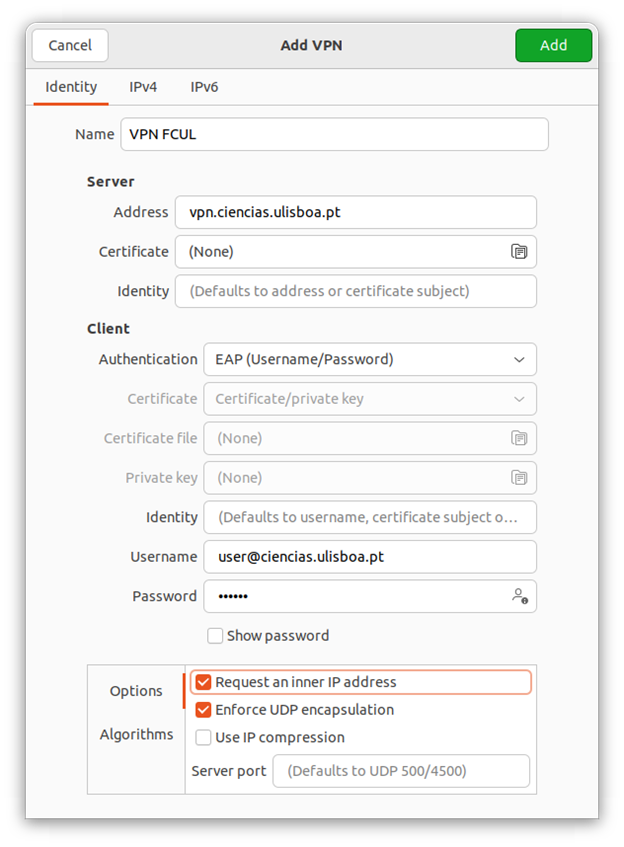Cancel the Add VPN dialog
The height and width of the screenshot is (847, 624).
pyautogui.click(x=70, y=45)
